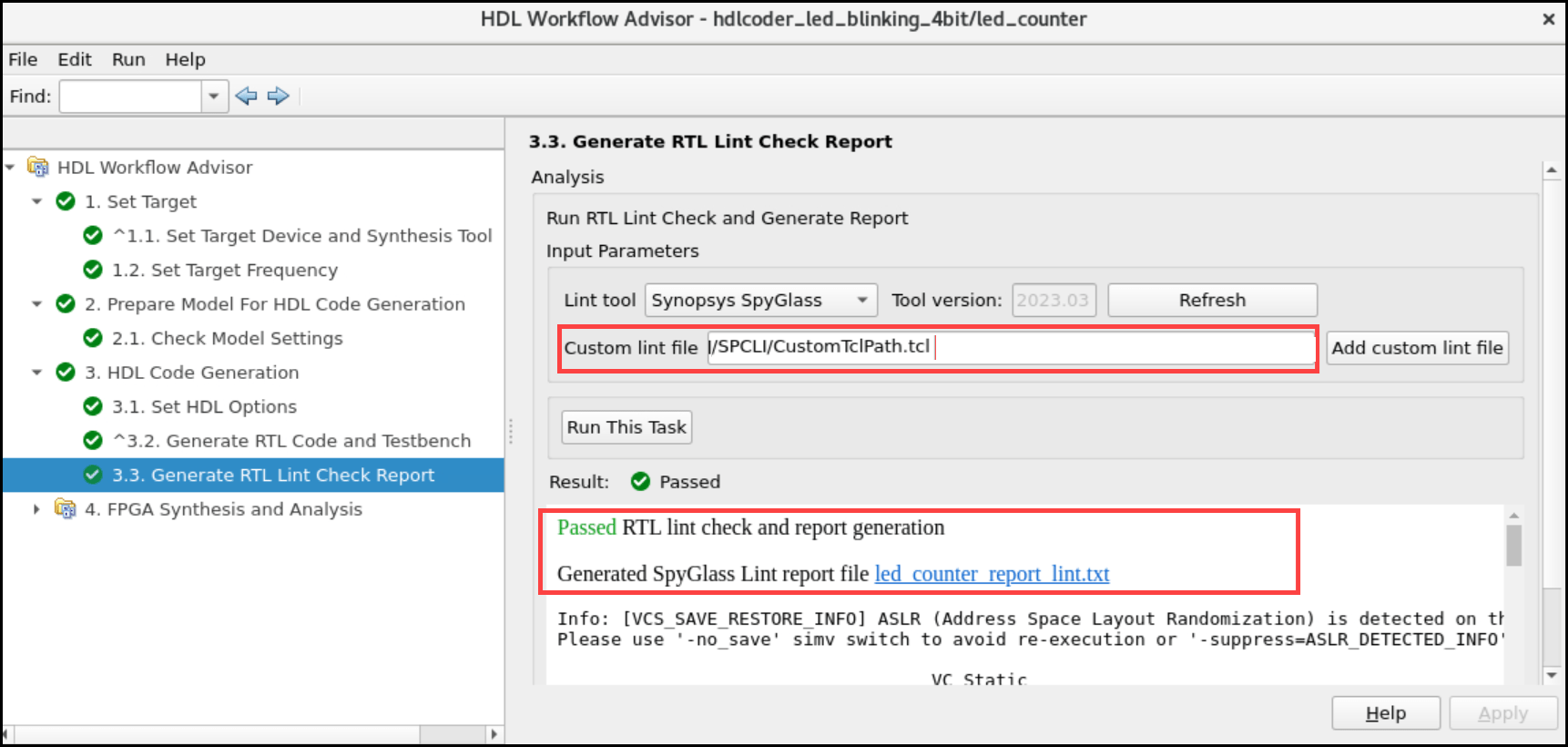Click the Add custom lint file button
This screenshot has height=747, width=1568.
pyautogui.click(x=1417, y=348)
